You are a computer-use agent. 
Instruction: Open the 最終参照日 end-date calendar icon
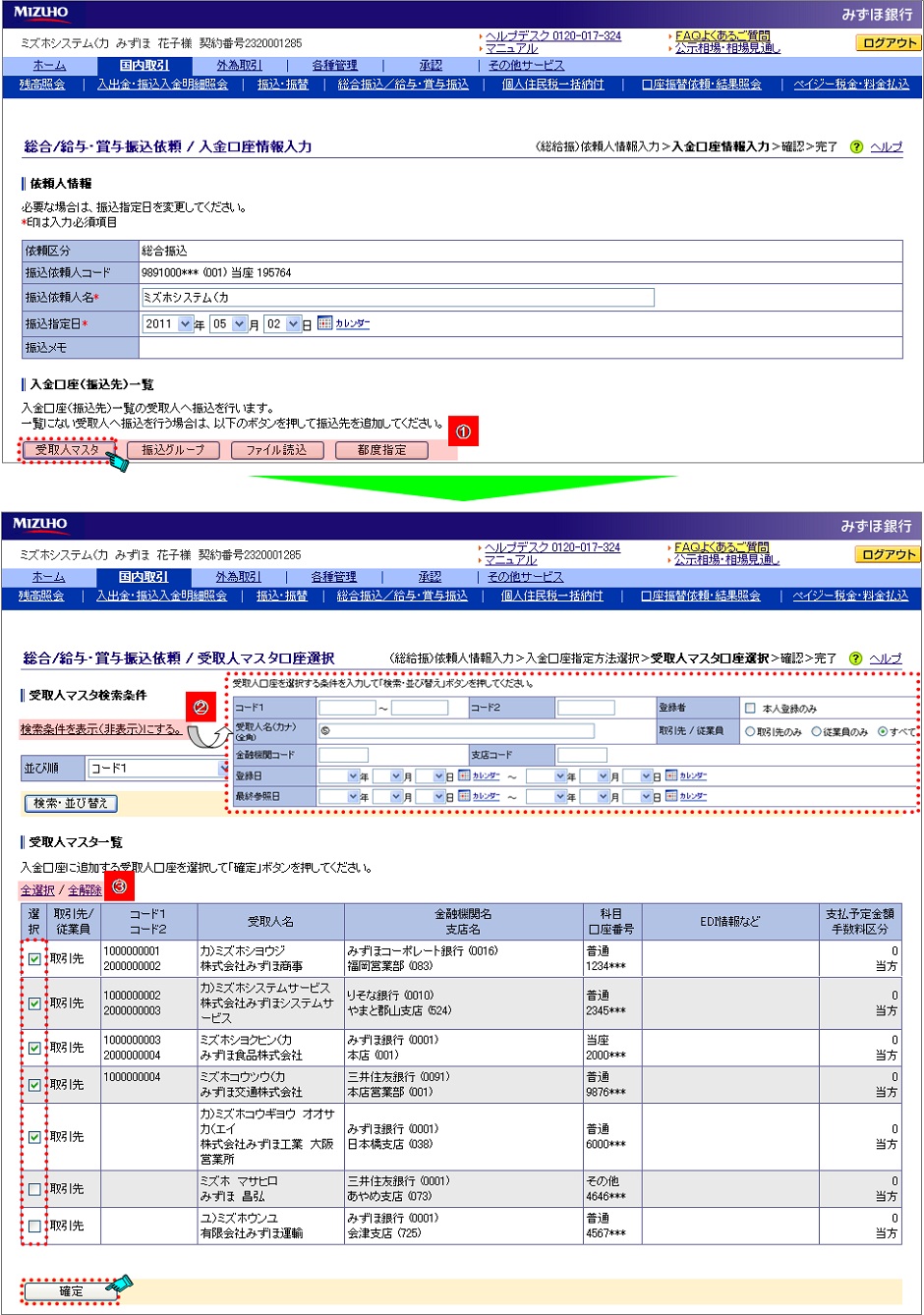point(671,796)
